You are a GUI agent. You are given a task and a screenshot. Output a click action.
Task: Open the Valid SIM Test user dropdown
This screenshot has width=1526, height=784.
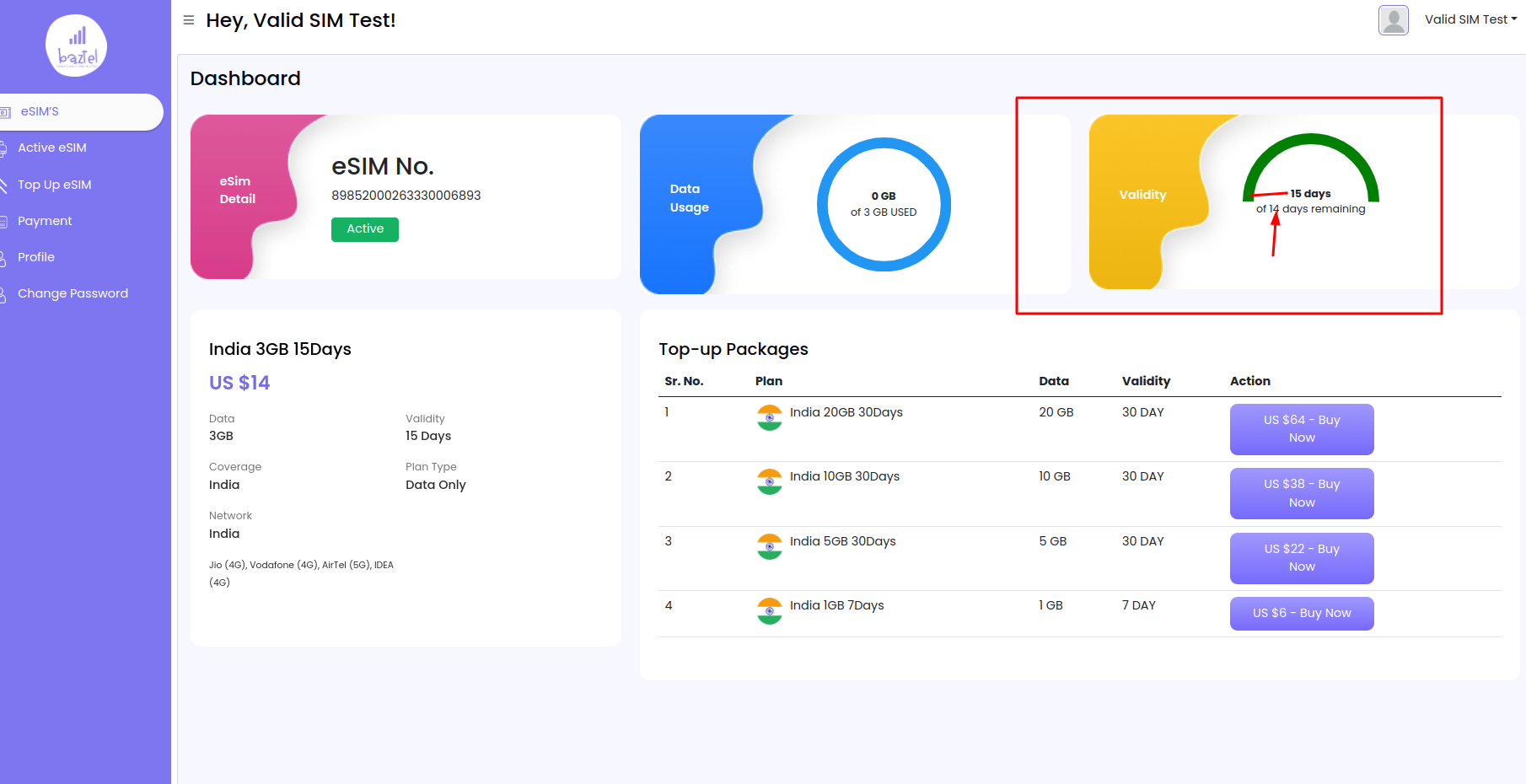pos(1470,19)
